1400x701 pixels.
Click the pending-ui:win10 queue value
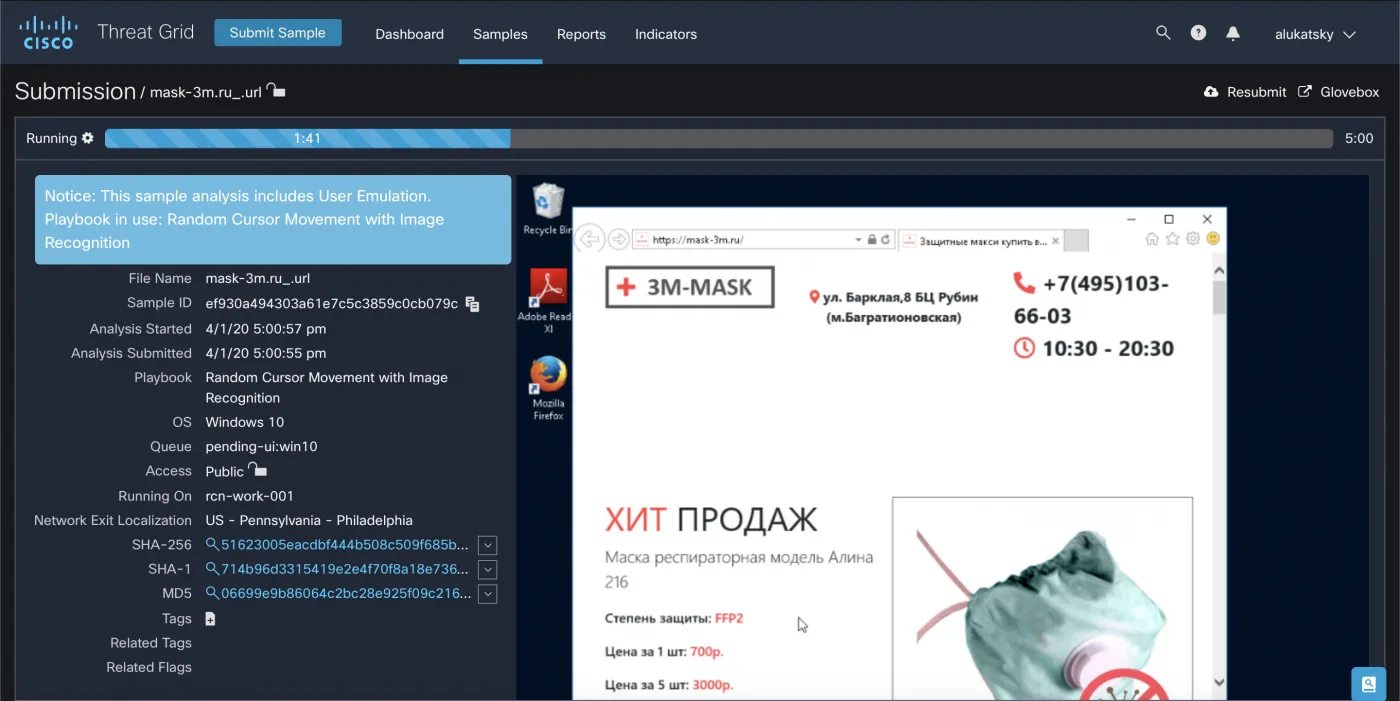(261, 447)
